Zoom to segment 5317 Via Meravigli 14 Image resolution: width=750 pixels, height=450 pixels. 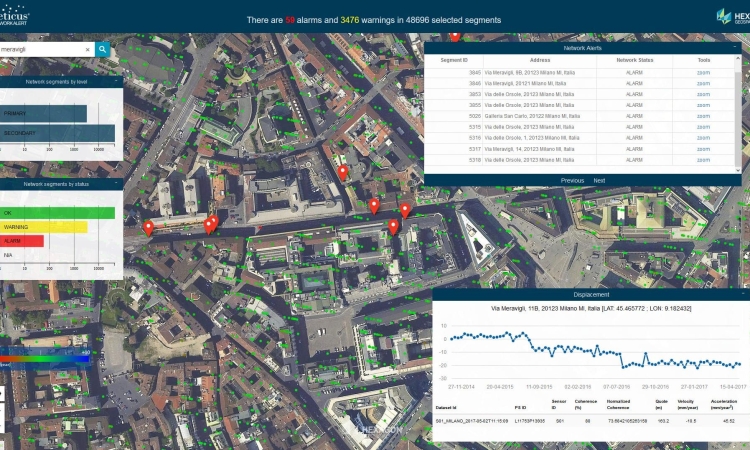click(x=703, y=149)
